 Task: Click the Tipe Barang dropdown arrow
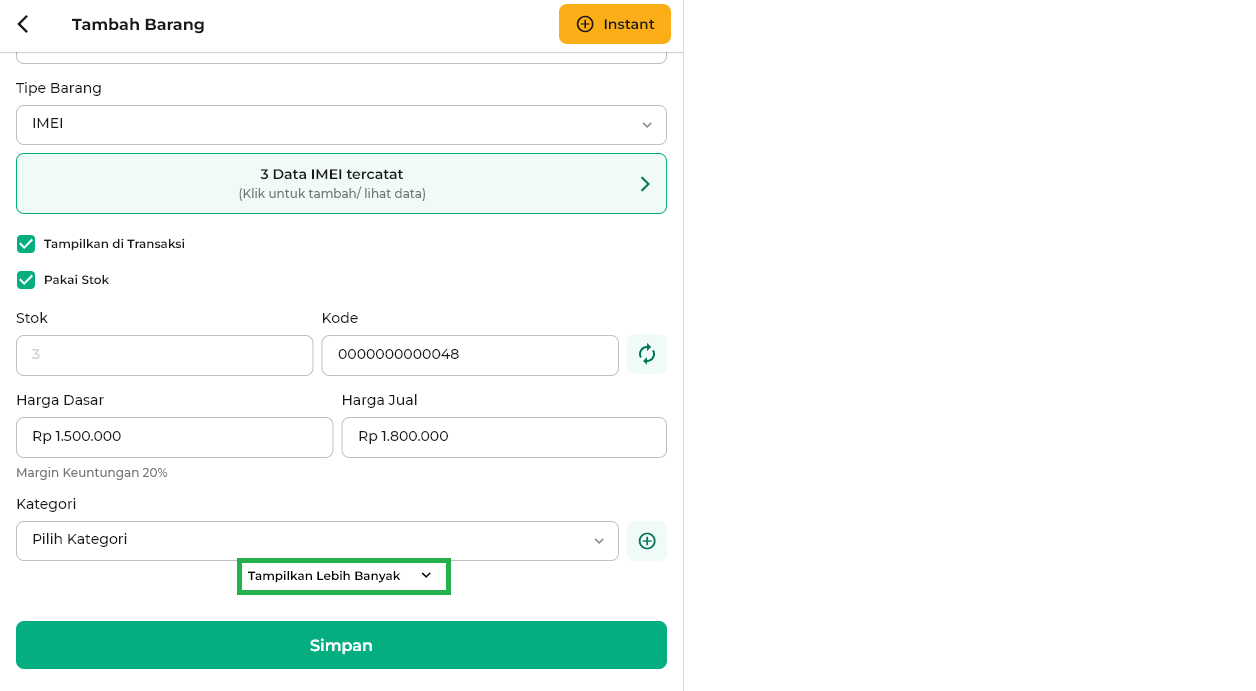point(647,125)
